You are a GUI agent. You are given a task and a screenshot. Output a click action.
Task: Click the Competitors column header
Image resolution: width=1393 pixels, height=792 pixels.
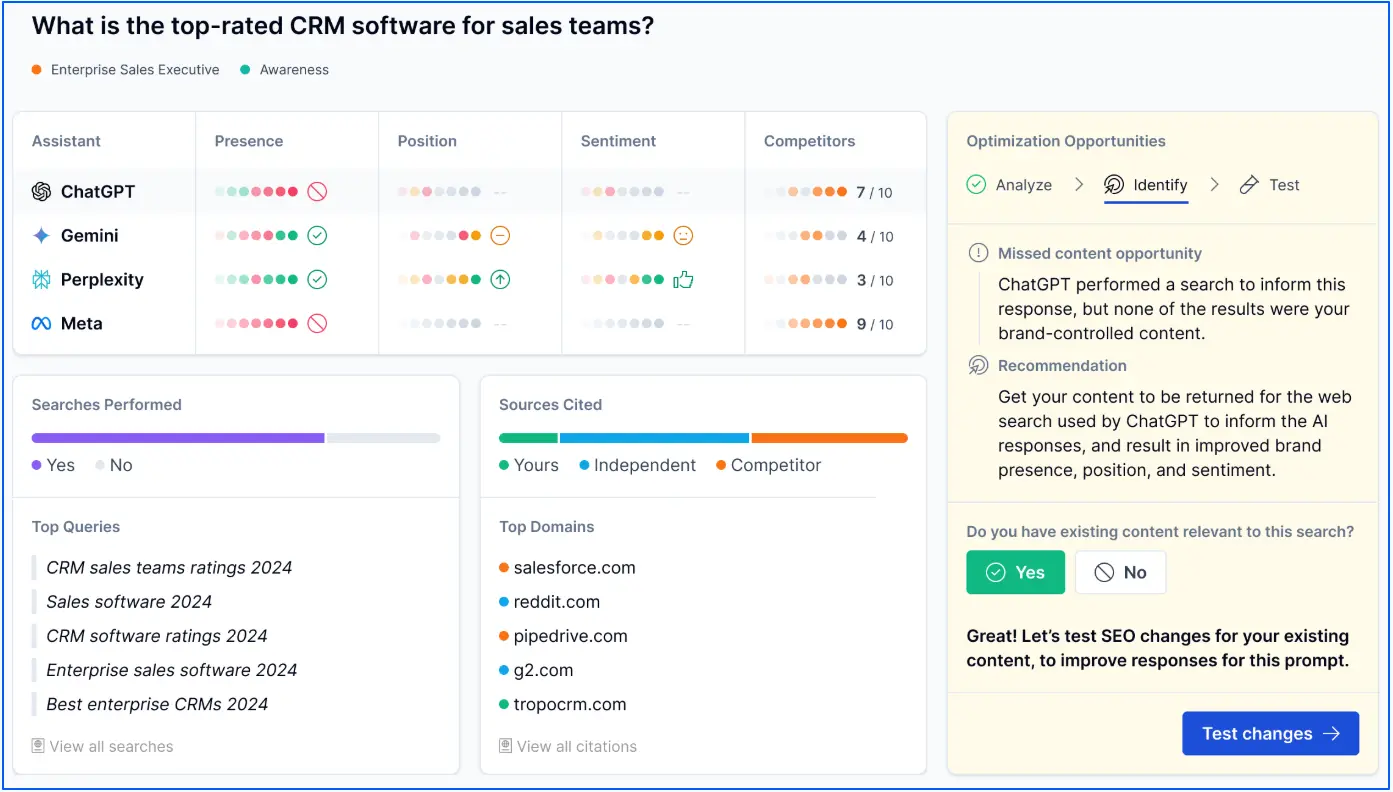pos(810,141)
